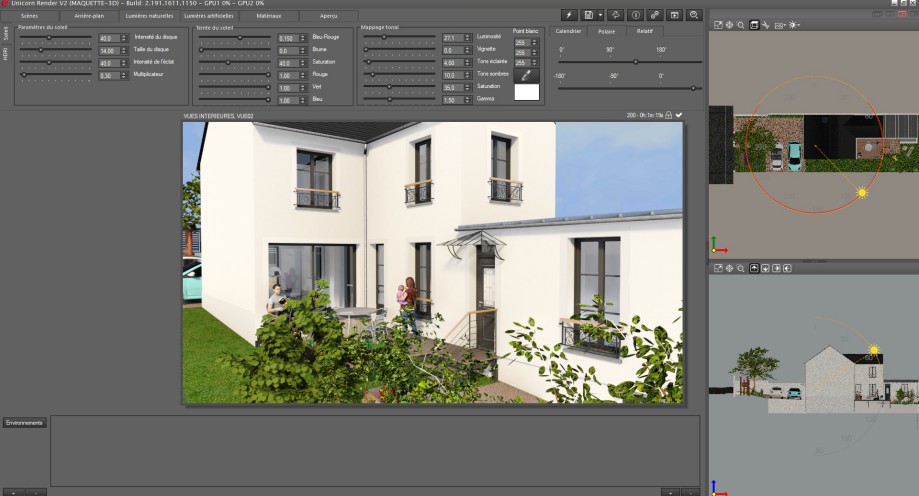Open the display mode dropdown in viewport toolbar

778,24
